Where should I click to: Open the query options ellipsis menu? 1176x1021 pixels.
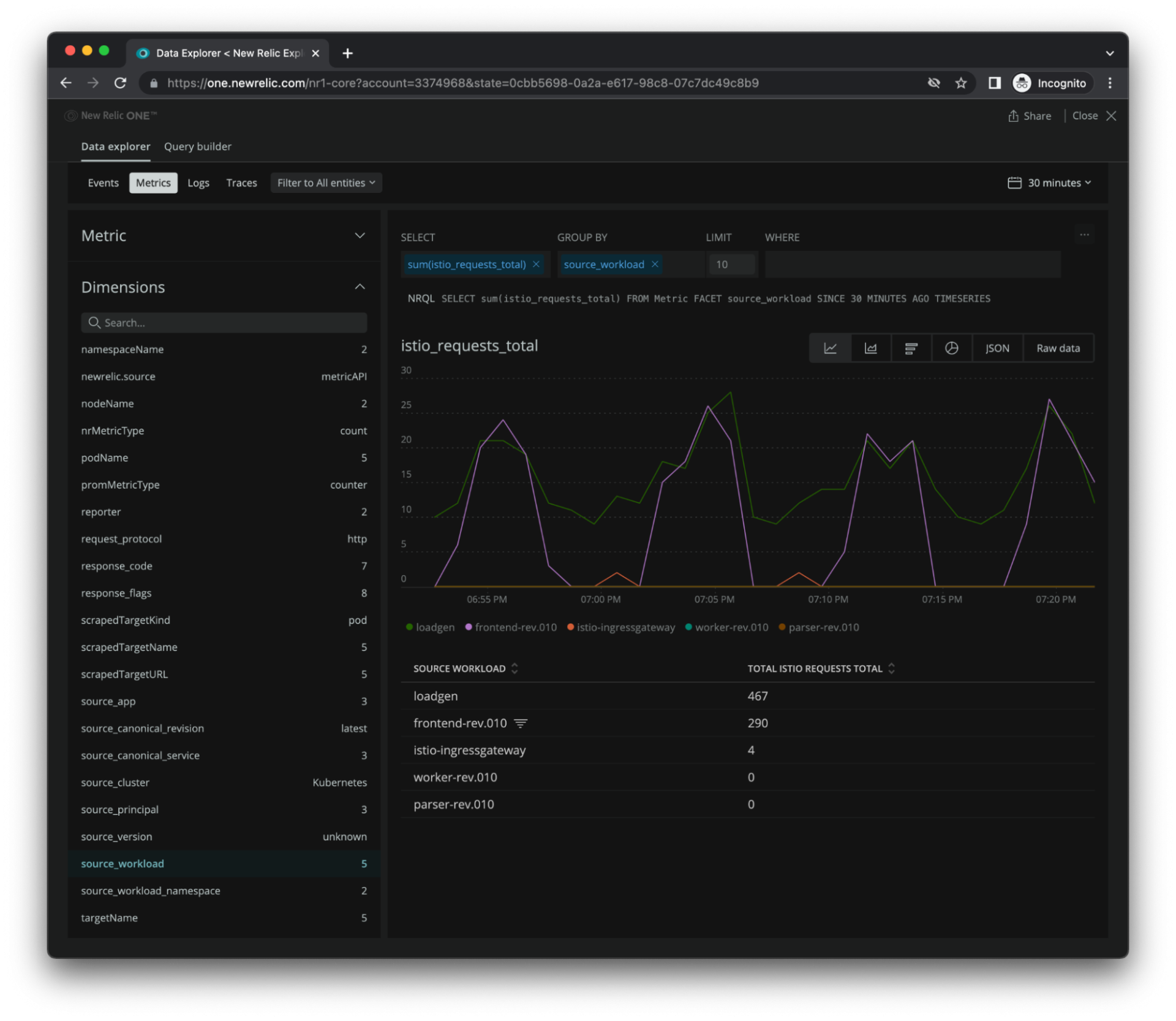(x=1085, y=234)
